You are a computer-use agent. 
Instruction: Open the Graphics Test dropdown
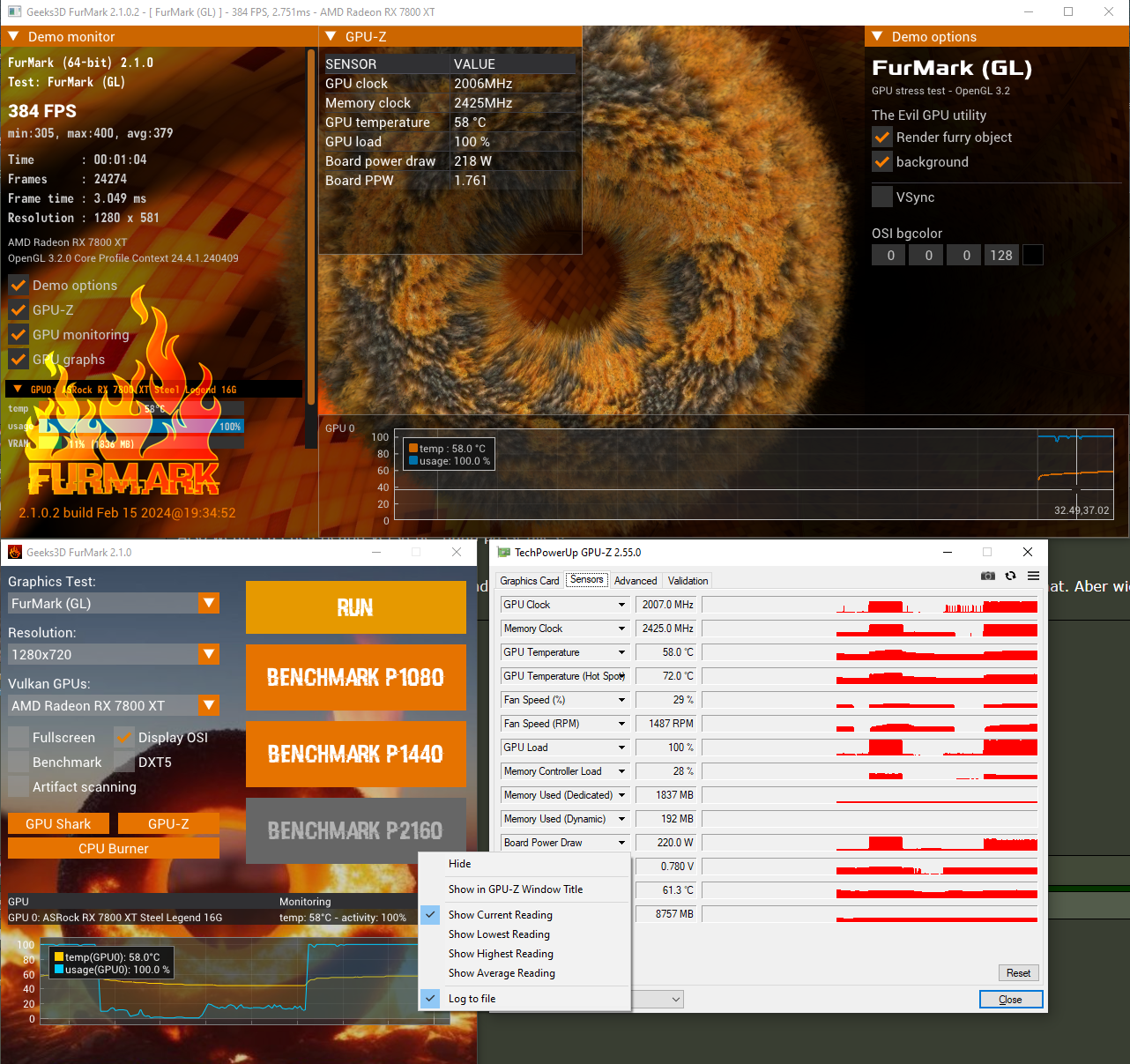point(209,603)
